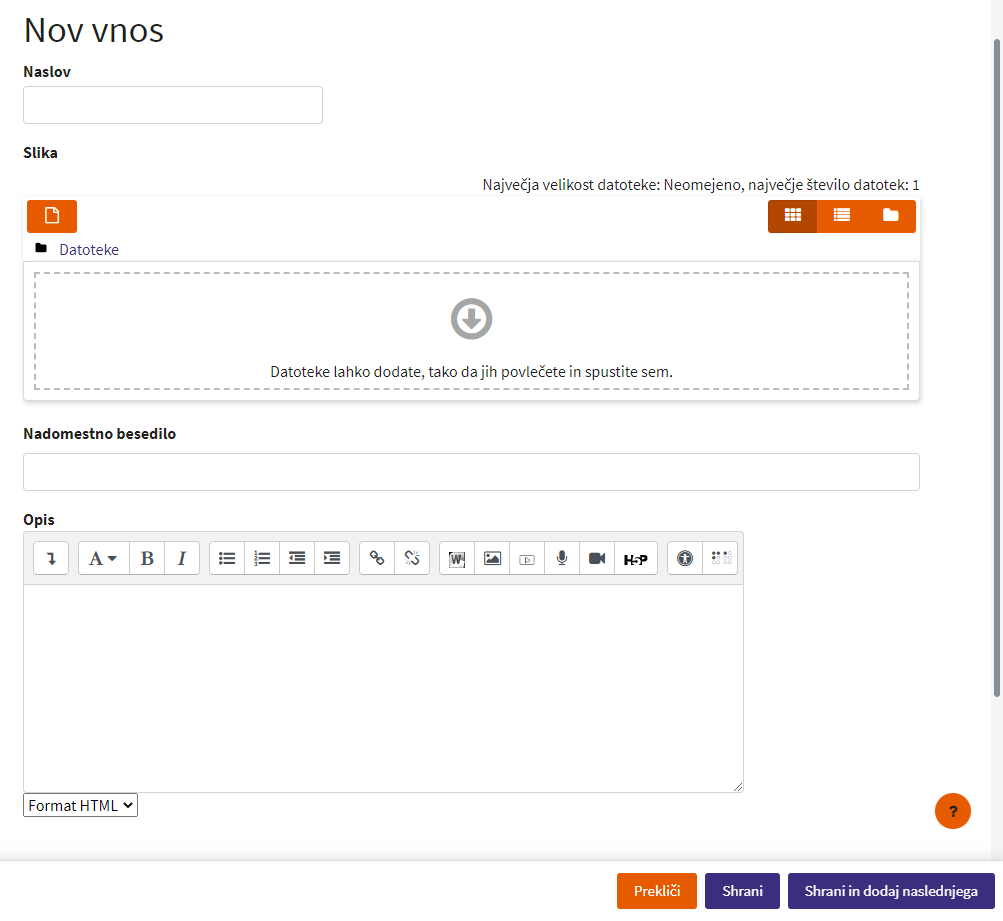This screenshot has height=921, width=1003.
Task: Expand the editor toolbar toggle arrow
Action: 51,559
